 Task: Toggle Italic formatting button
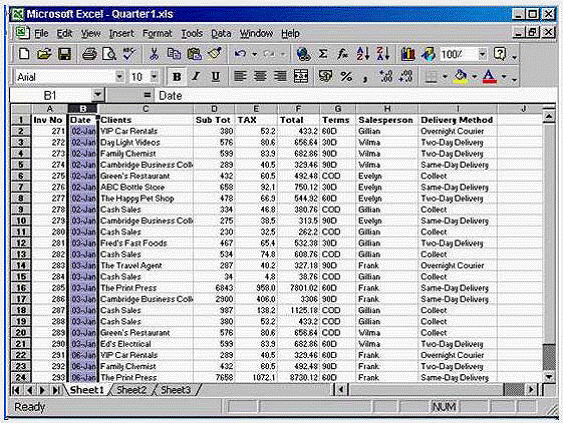pyautogui.click(x=196, y=76)
